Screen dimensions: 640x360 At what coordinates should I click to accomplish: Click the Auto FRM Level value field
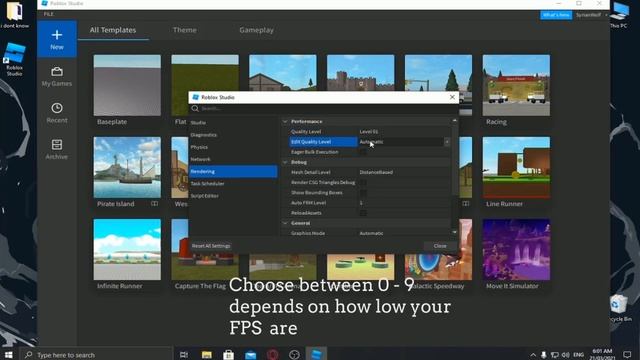tap(404, 203)
